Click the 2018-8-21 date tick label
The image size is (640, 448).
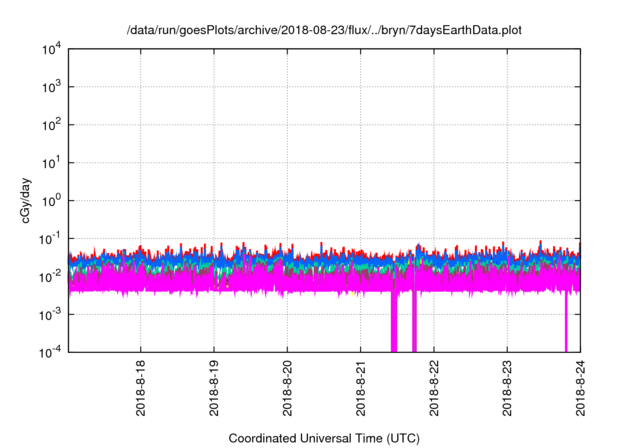(x=360, y=388)
